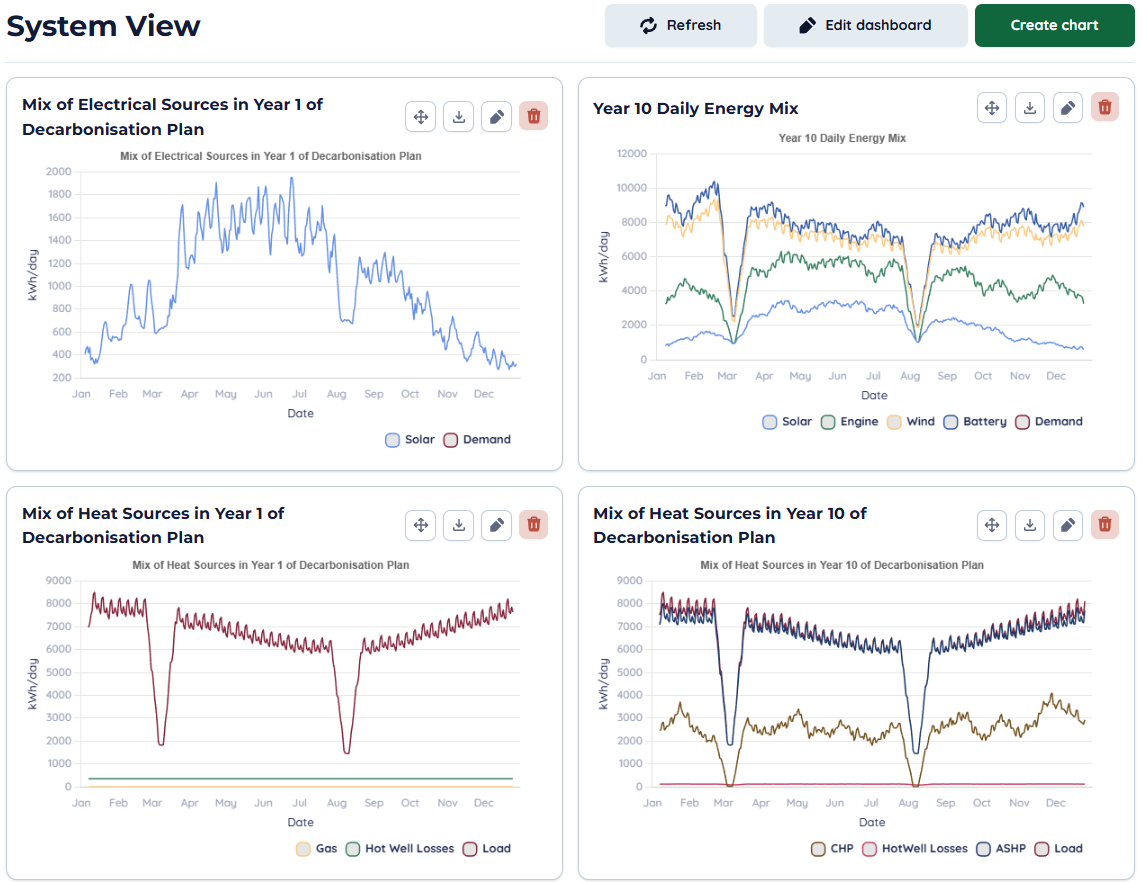
Task: Delete the Year 10 Daily Energy Mix chart
Action: coord(1105,108)
